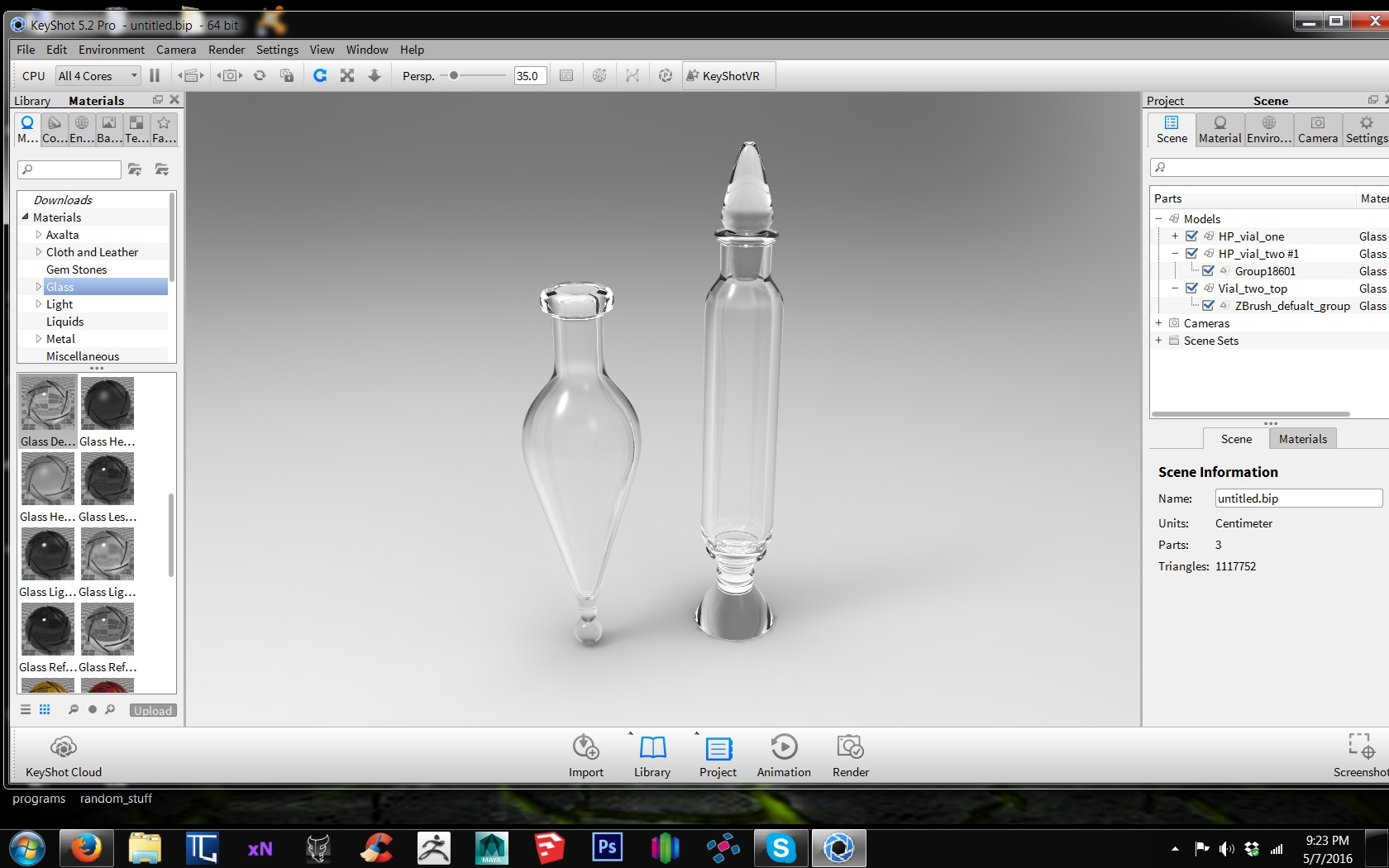Expand the Cameras node in scene tree
The image size is (1389, 868).
1158,323
